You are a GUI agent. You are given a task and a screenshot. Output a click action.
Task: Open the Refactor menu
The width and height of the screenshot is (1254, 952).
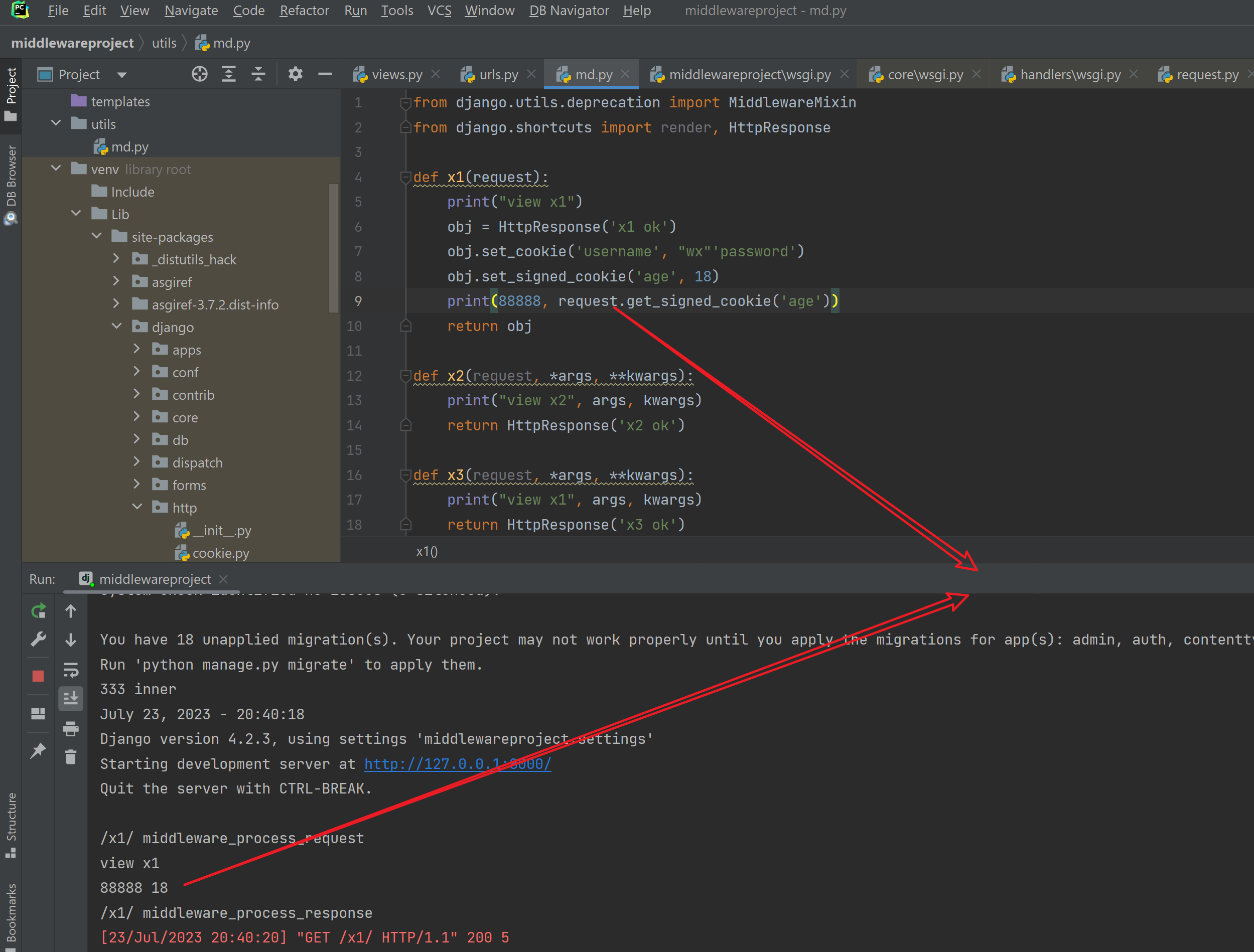point(304,11)
